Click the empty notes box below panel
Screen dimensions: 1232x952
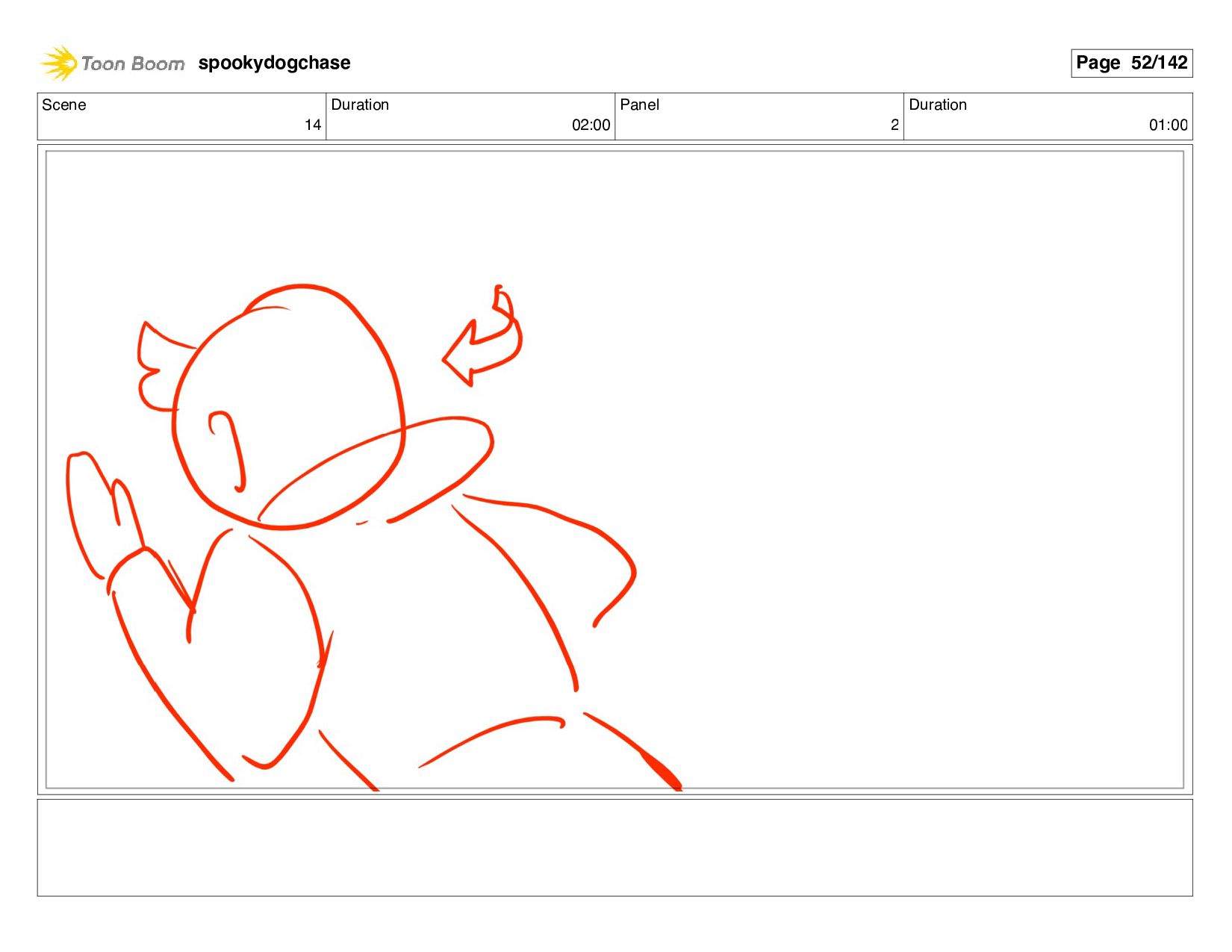[615, 847]
